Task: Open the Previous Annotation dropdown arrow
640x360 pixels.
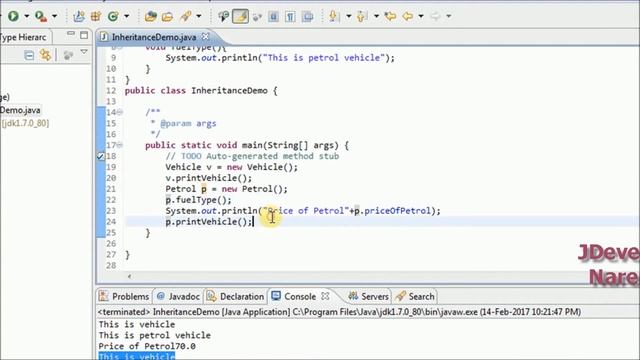Action: [x=376, y=16]
